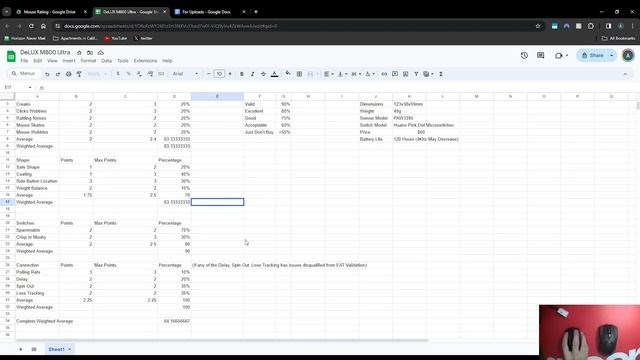The width and height of the screenshot is (640, 360).
Task: Open the Share options dropdown arrow
Action: pyautogui.click(x=611, y=55)
